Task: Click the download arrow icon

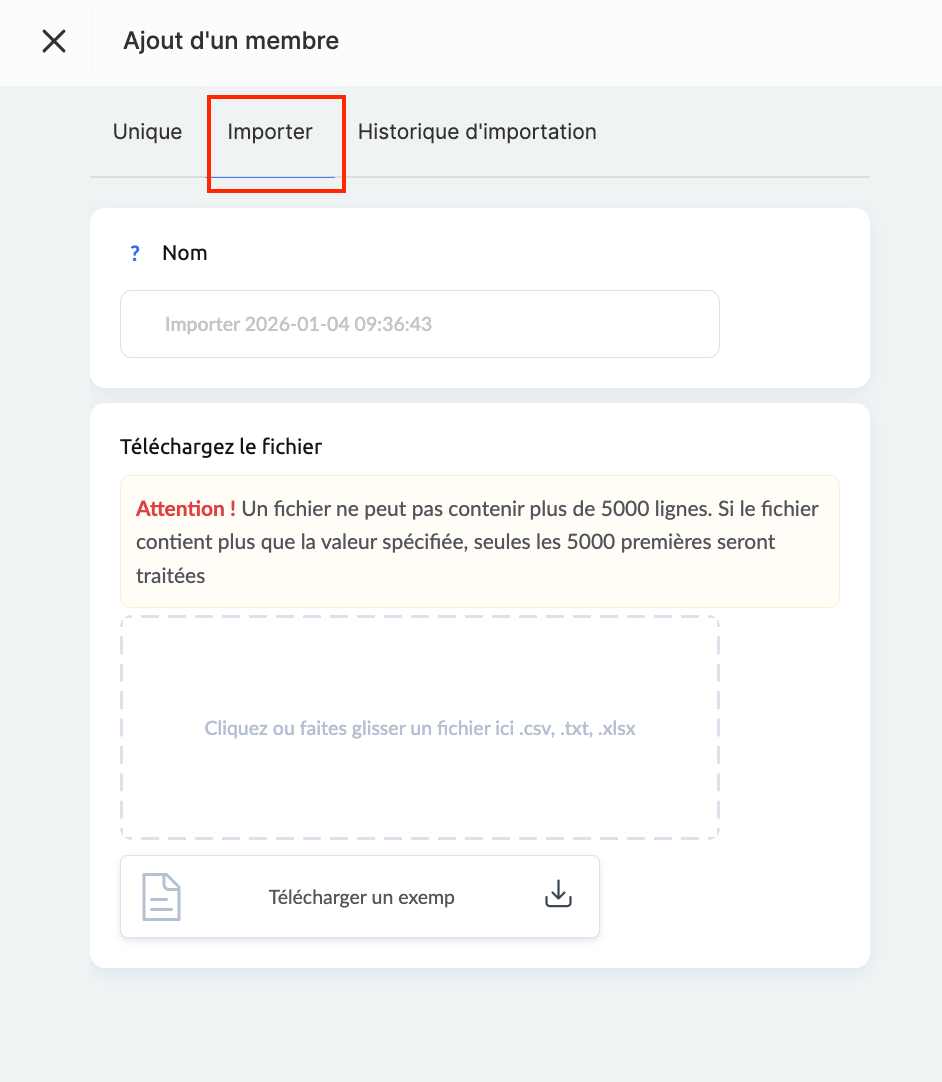Action: coord(558,895)
